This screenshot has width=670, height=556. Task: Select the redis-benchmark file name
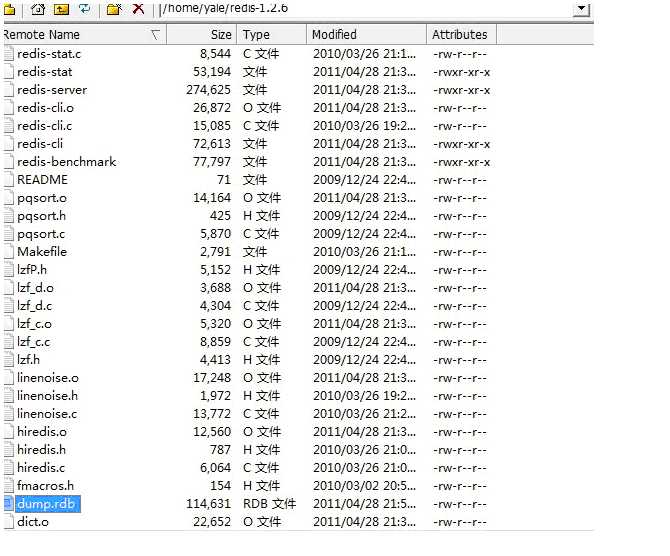point(67,162)
